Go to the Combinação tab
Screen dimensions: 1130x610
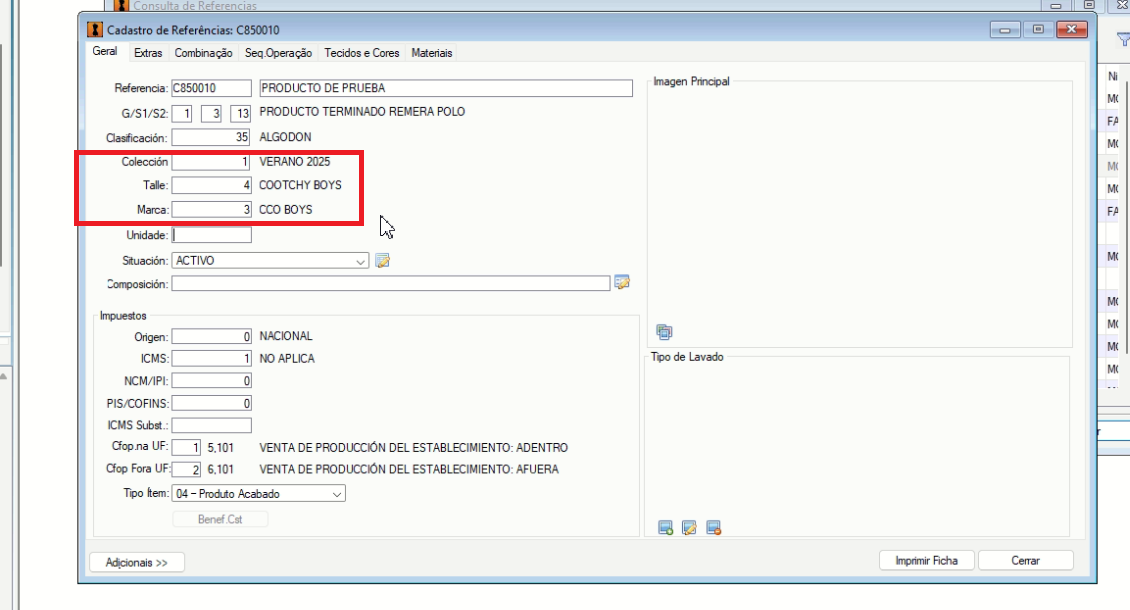click(203, 53)
